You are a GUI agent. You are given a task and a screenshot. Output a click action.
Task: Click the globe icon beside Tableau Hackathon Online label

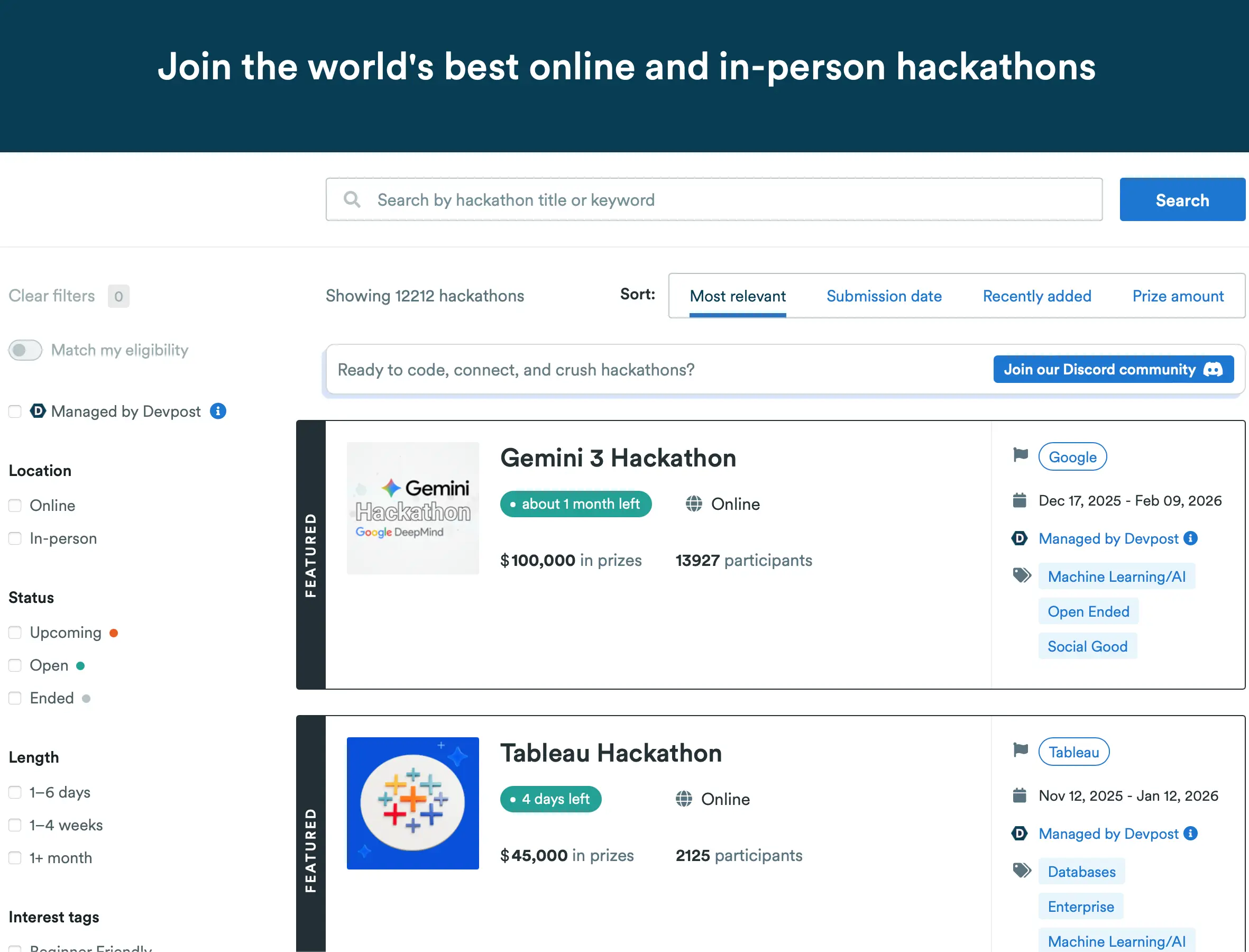(683, 799)
